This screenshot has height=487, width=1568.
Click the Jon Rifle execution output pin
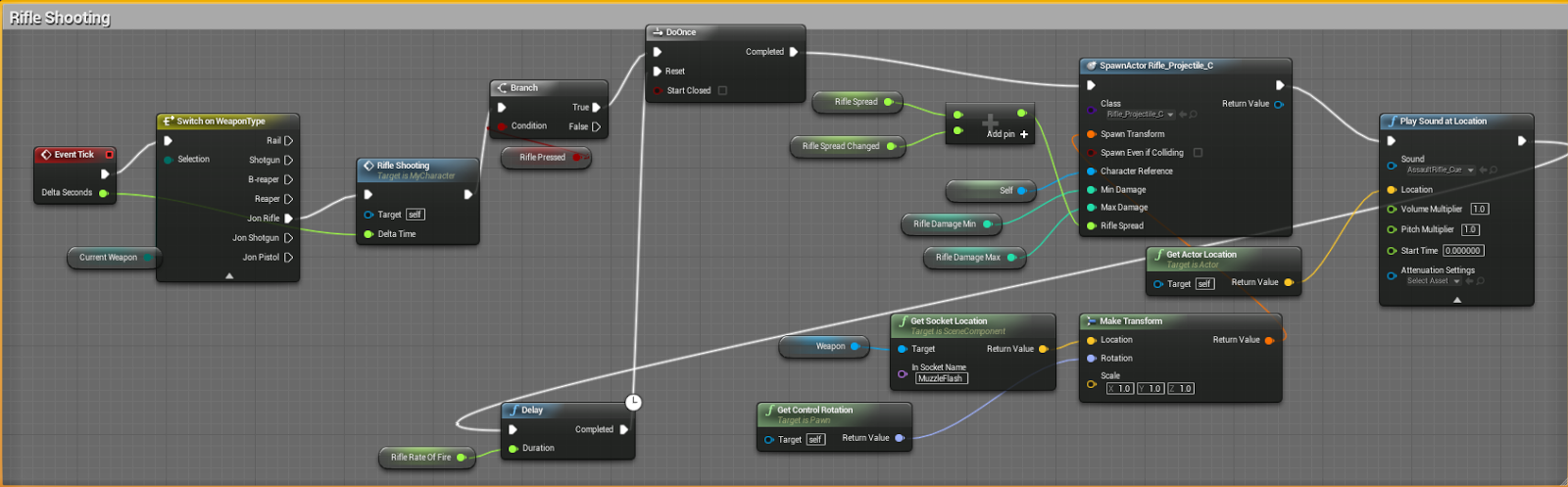(288, 219)
